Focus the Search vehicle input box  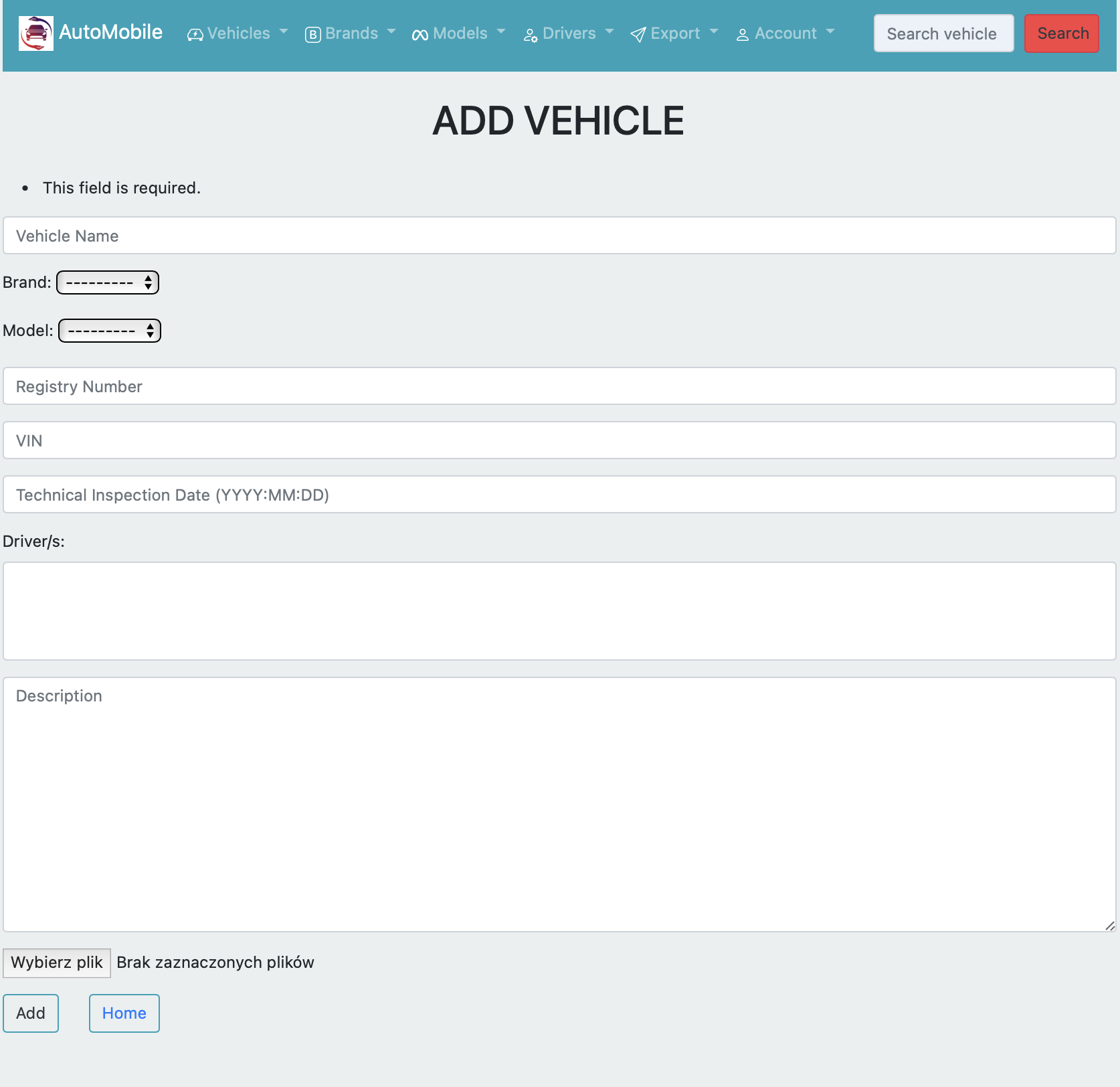(943, 33)
